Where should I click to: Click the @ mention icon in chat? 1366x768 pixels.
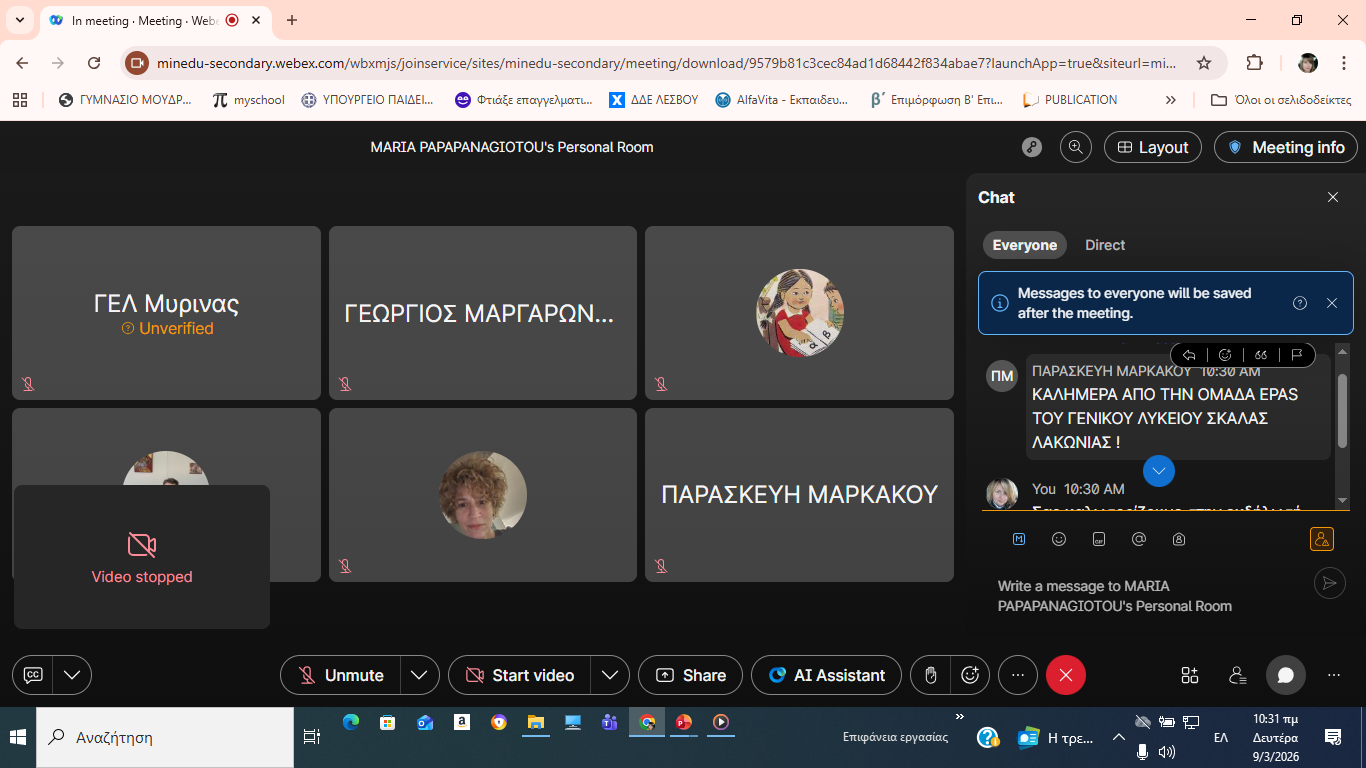[1139, 539]
